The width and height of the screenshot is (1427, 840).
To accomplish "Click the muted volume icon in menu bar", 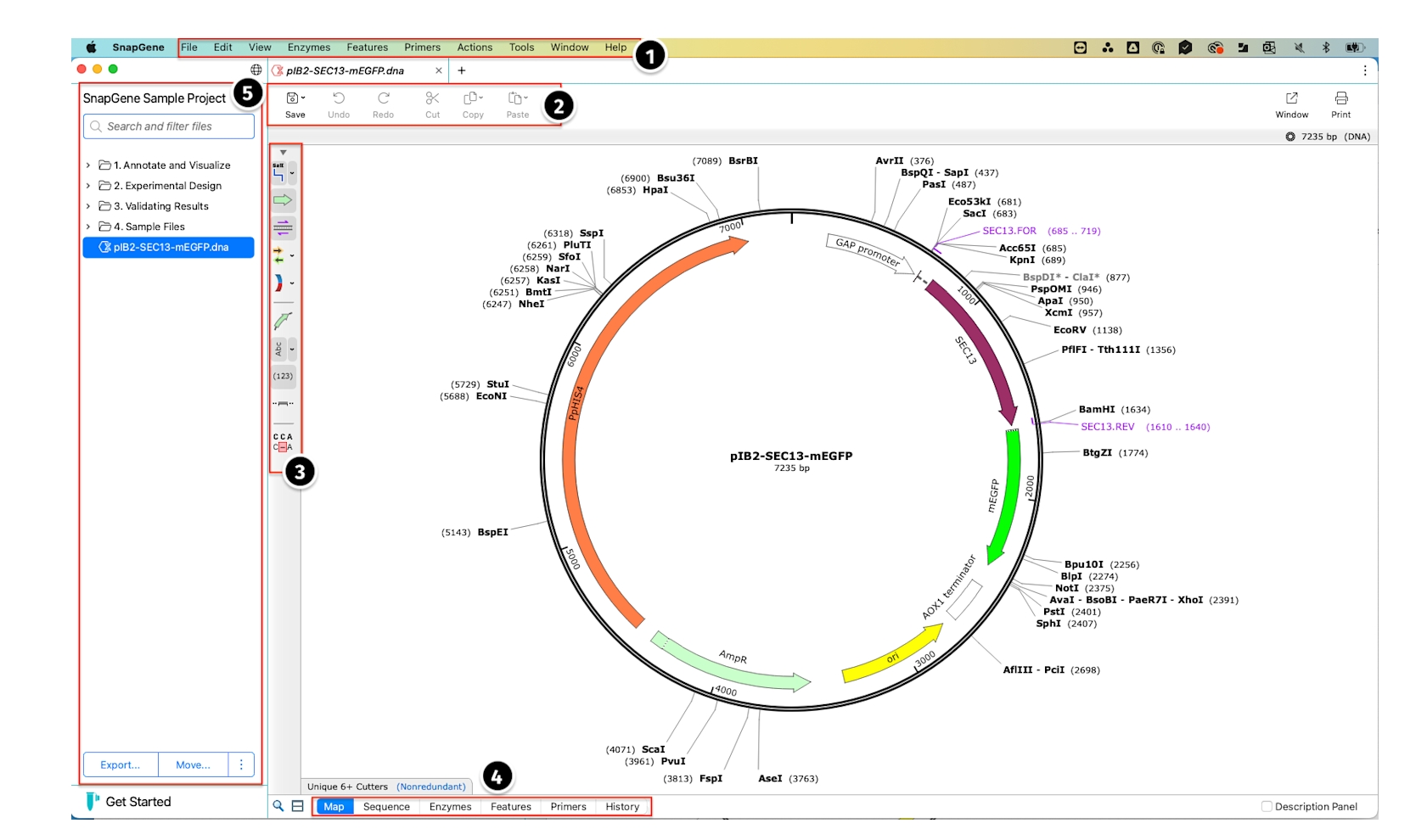I will coord(1299,48).
